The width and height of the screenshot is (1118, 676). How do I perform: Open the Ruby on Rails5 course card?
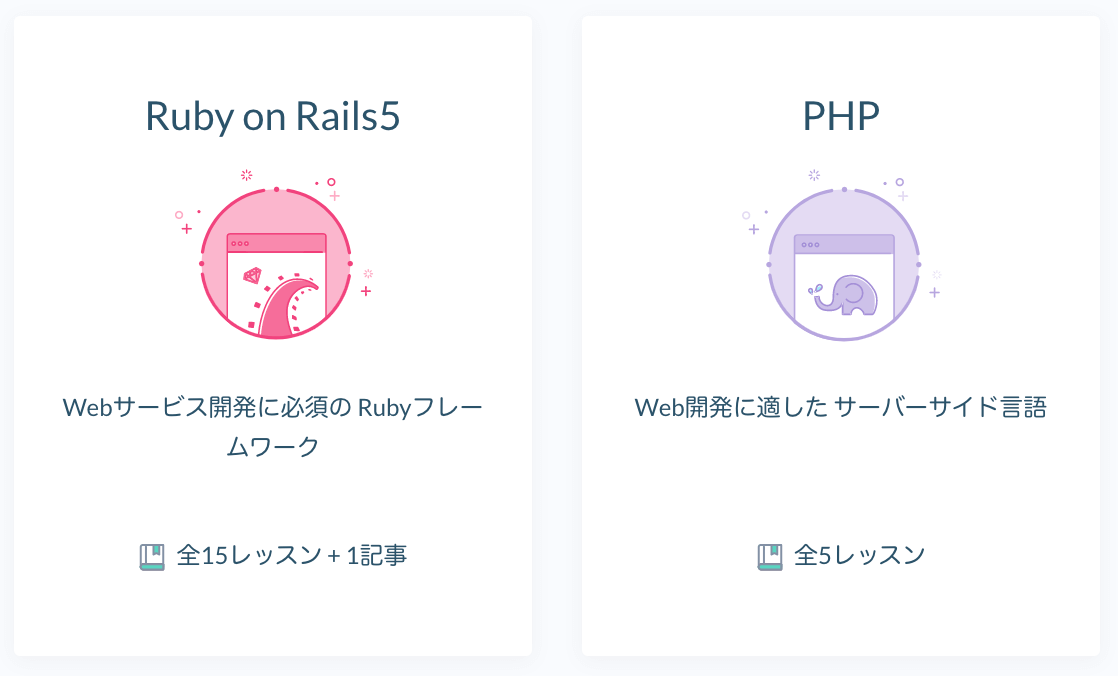coord(272,336)
